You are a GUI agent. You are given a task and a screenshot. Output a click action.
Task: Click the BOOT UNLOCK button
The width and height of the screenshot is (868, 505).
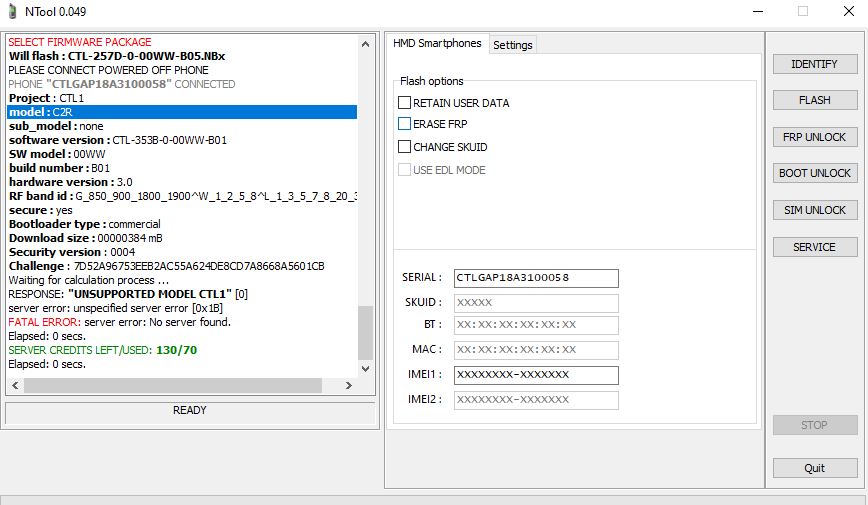point(815,173)
